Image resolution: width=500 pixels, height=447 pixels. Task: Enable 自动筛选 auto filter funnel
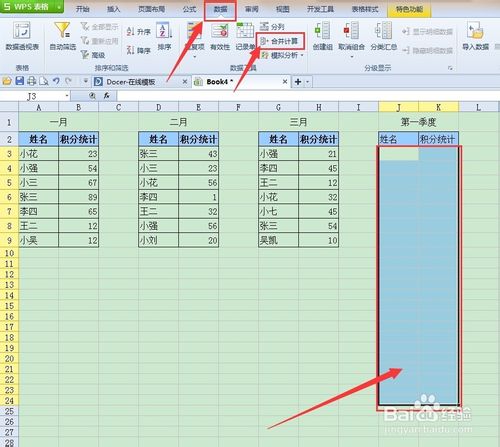click(x=63, y=36)
